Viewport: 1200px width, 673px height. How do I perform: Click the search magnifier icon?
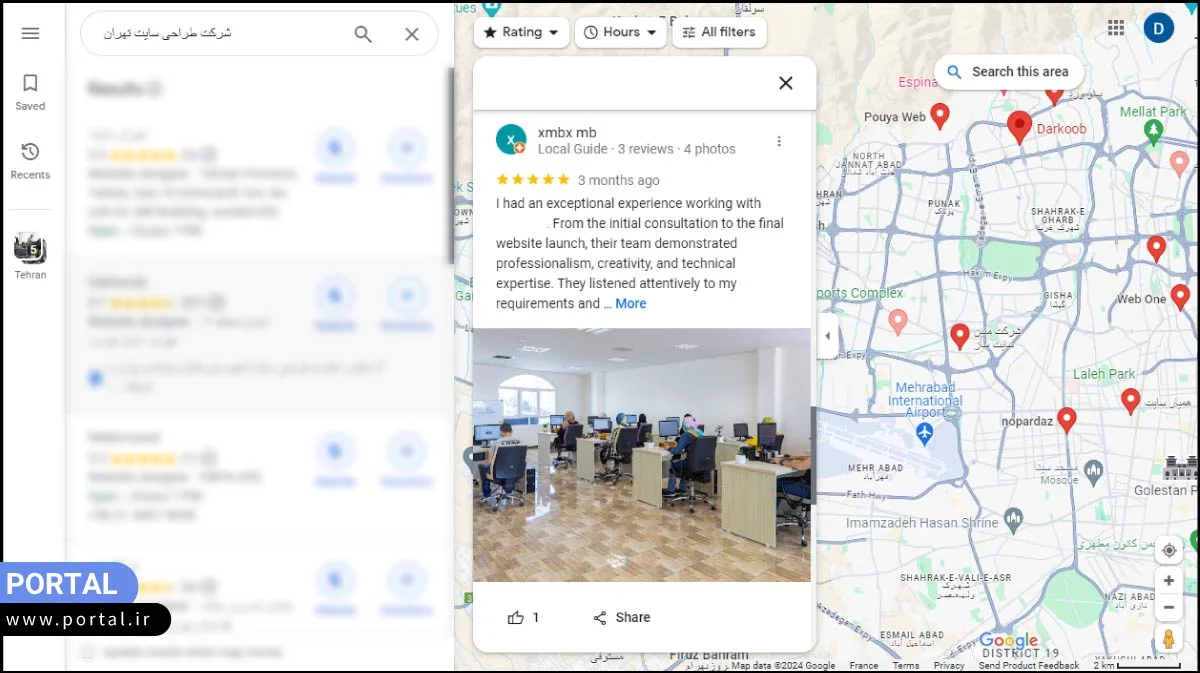[363, 34]
